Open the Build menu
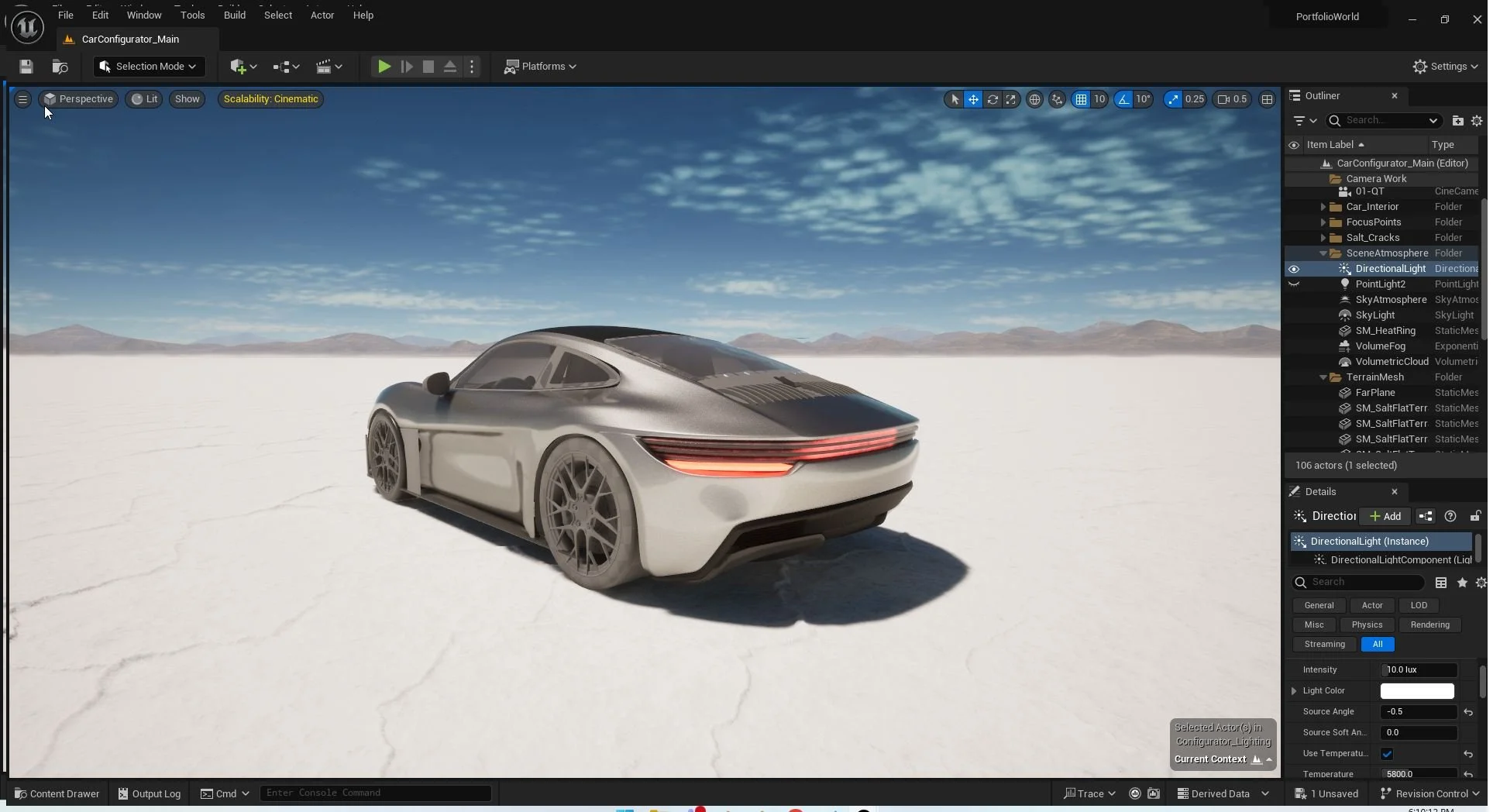Viewport: 1500px width, 812px height. (x=234, y=15)
